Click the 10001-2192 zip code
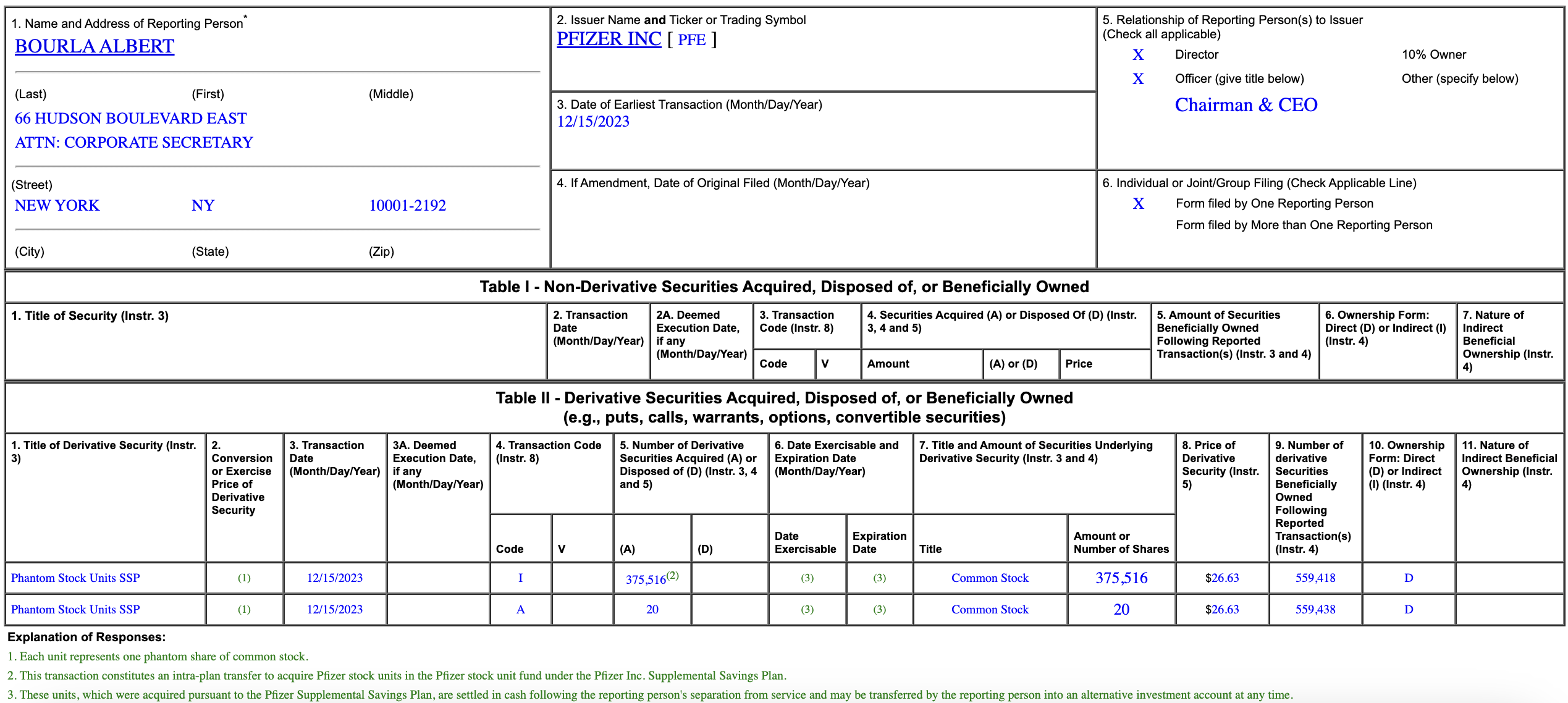The height and width of the screenshot is (703, 1568). (407, 206)
